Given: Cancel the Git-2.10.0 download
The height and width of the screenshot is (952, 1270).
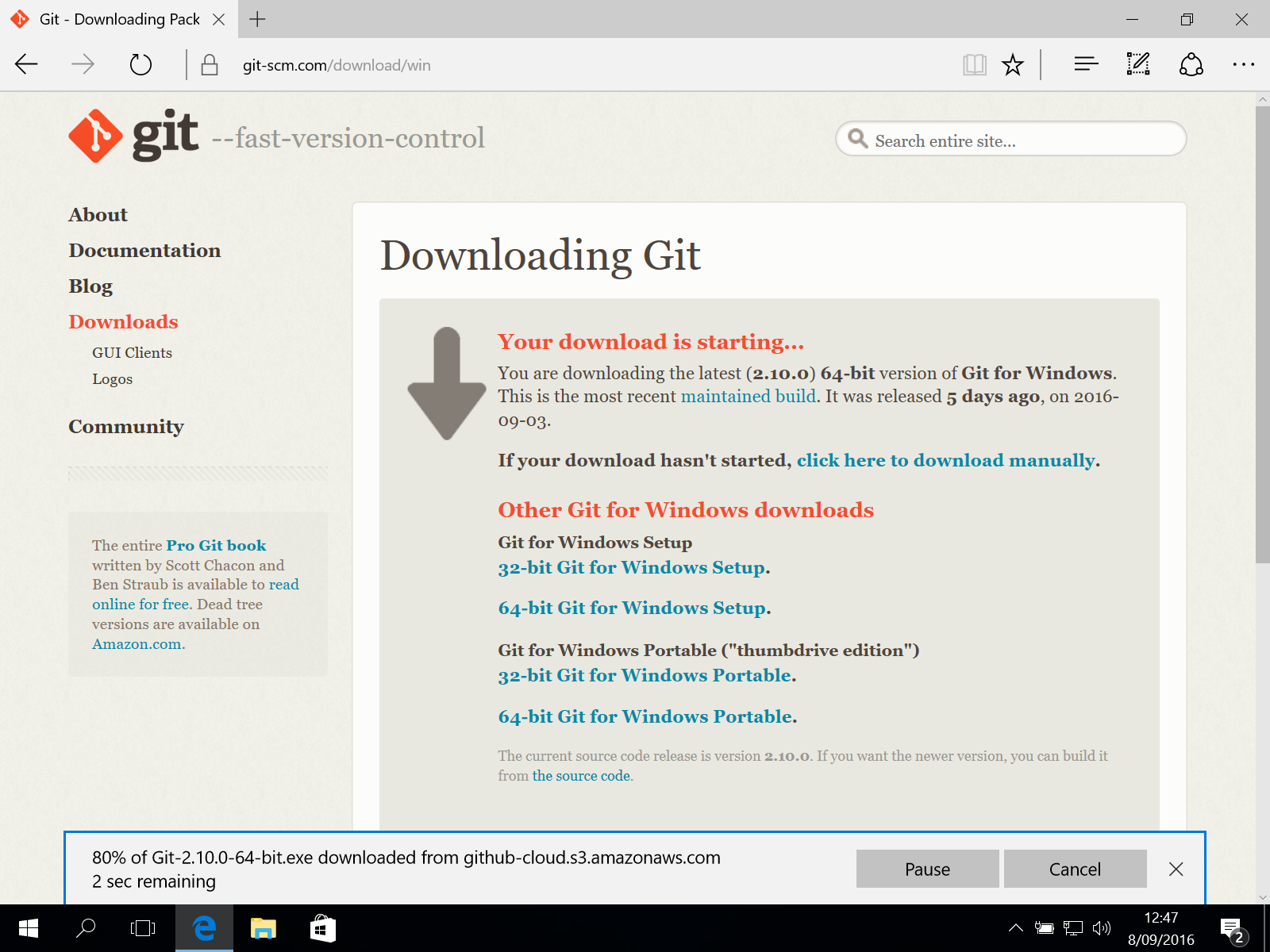Looking at the screenshot, I should (1075, 869).
